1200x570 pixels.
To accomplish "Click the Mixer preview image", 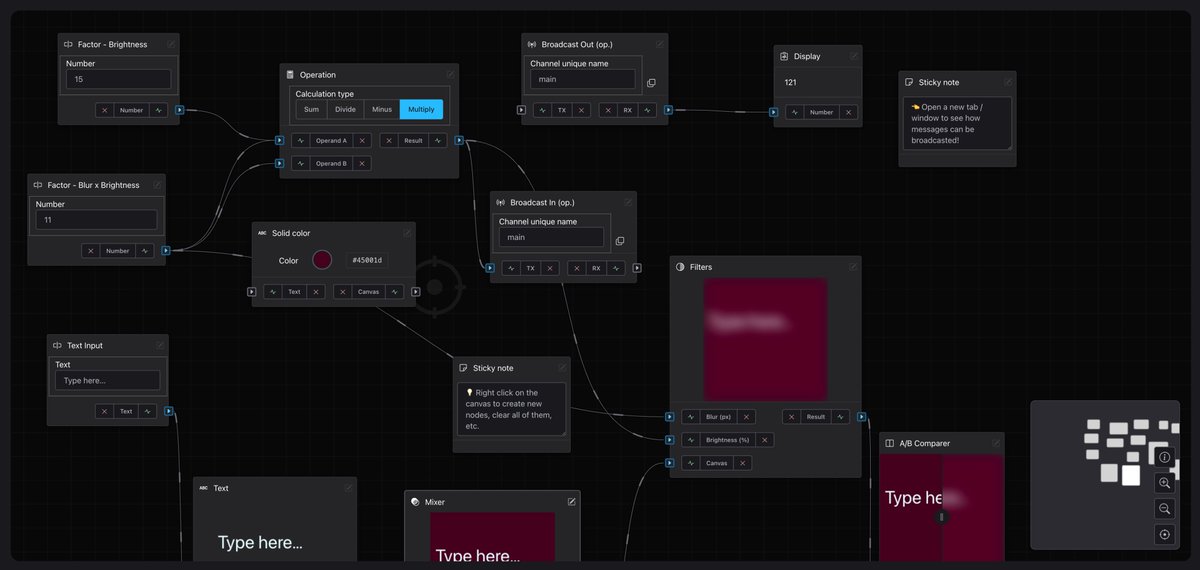I will [492, 538].
